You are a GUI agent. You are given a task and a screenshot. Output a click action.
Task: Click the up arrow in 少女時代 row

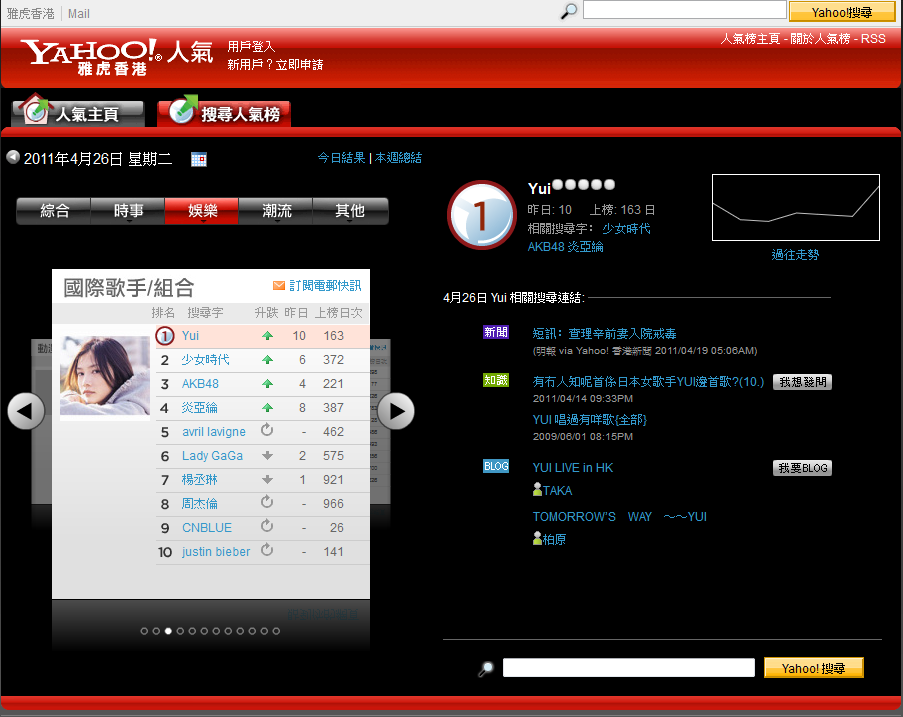point(267,360)
